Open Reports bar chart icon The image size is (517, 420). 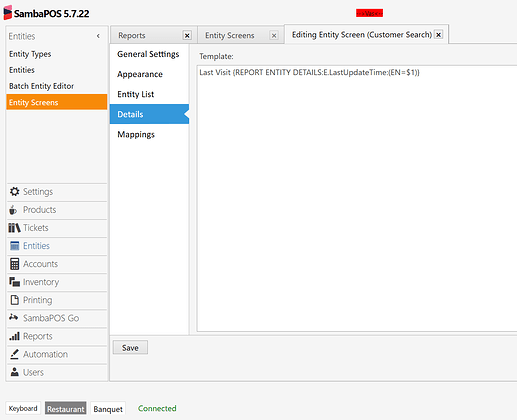[x=14, y=336]
